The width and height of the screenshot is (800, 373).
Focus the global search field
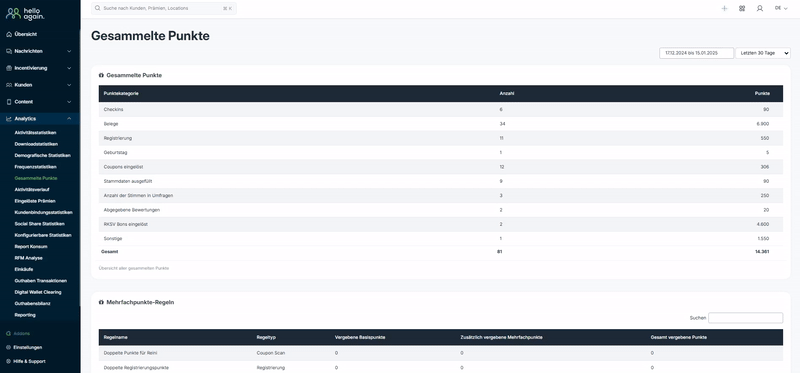(x=164, y=8)
